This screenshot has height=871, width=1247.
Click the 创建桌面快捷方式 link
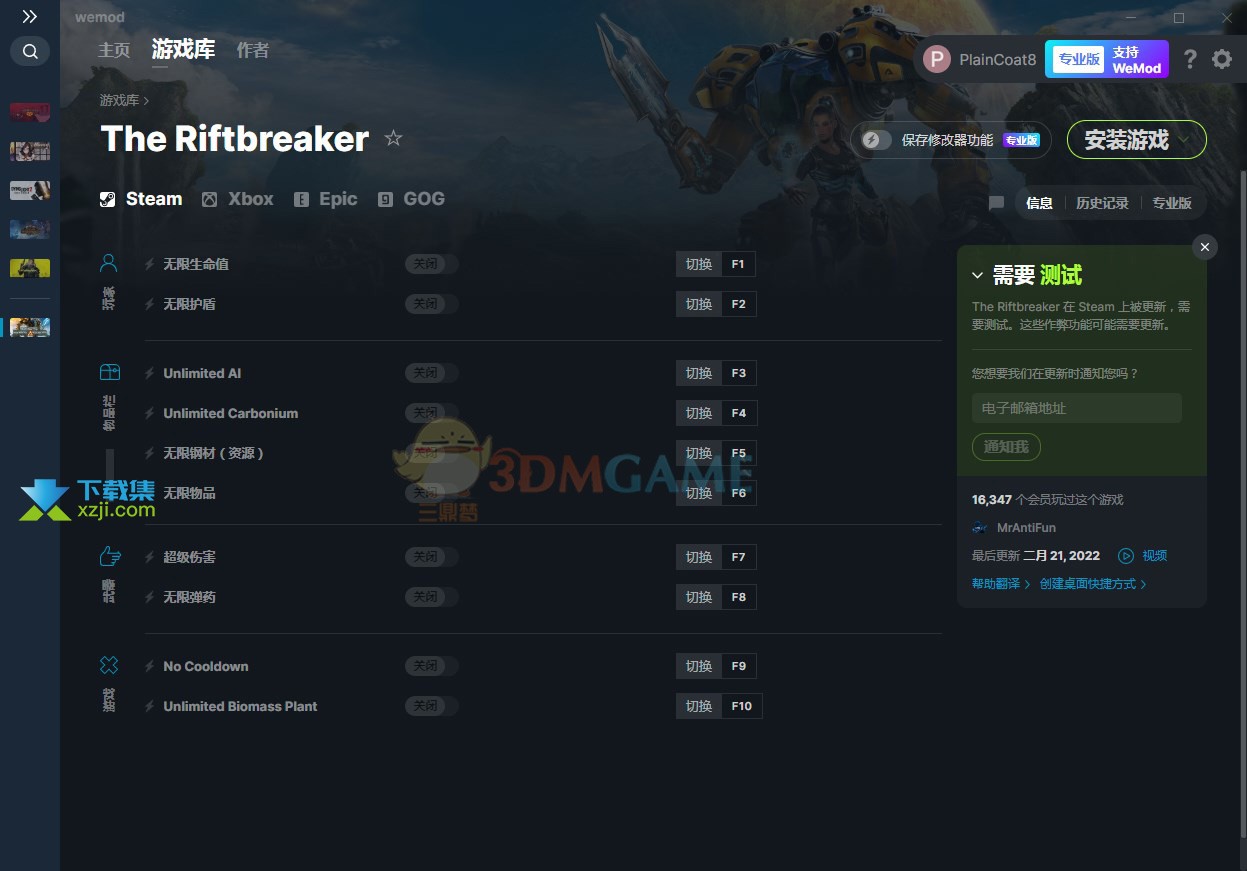point(1093,584)
